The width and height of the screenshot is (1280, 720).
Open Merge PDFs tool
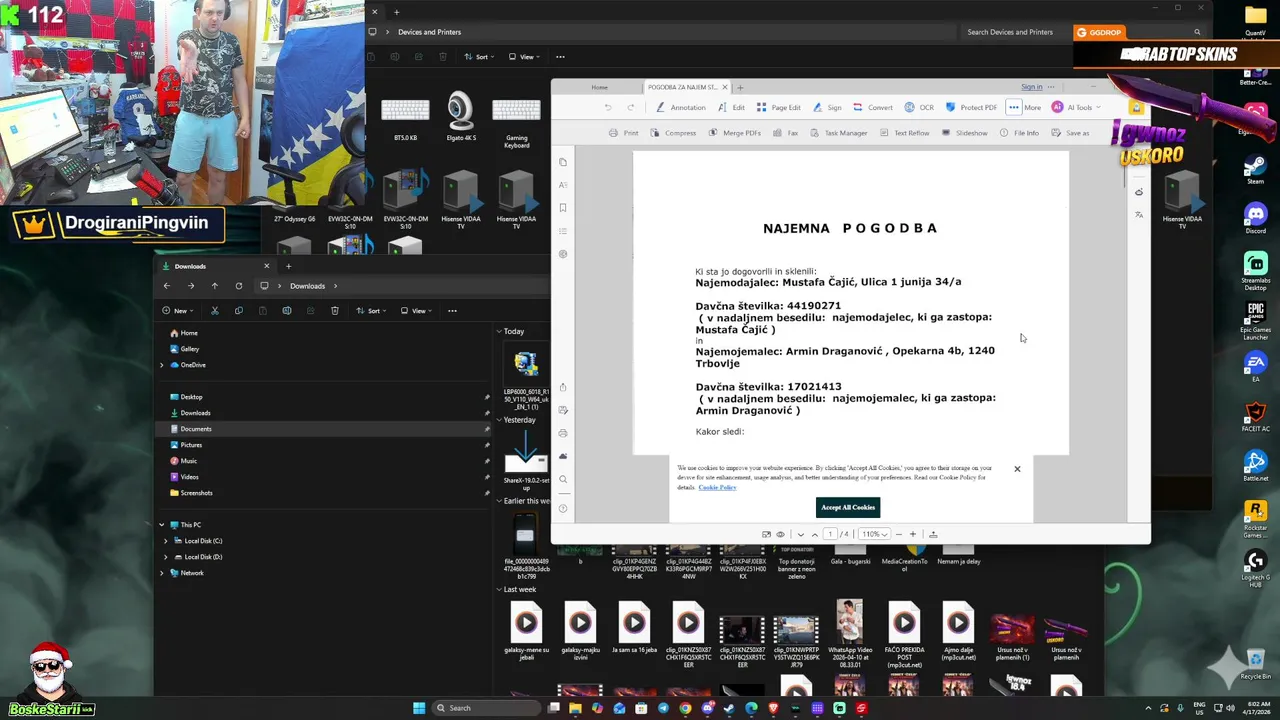(x=735, y=133)
